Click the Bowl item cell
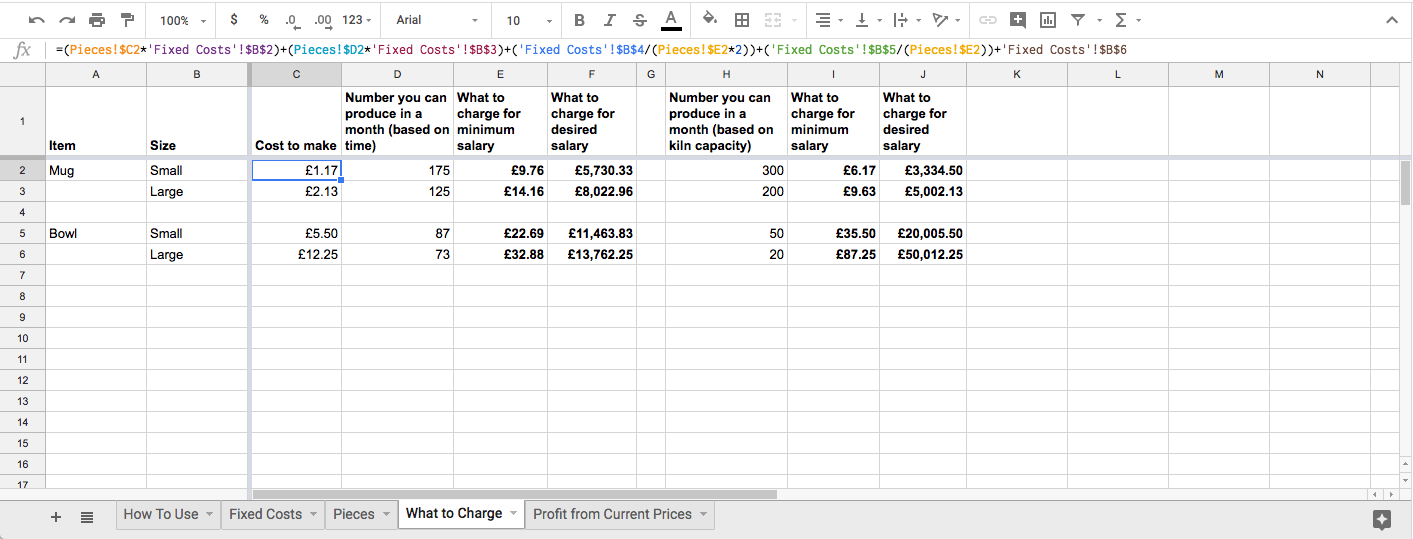This screenshot has width=1413, height=539. point(96,233)
